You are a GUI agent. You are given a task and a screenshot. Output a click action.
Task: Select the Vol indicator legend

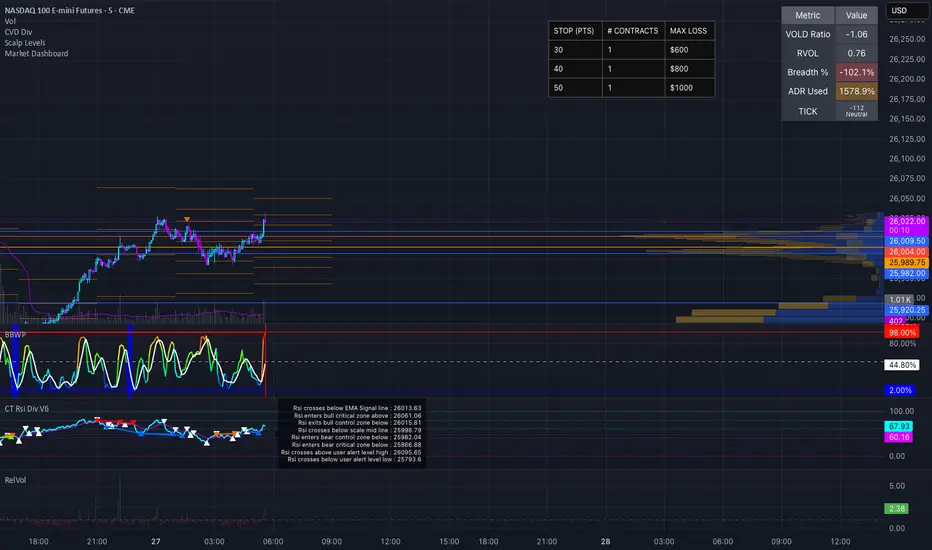[10, 20]
